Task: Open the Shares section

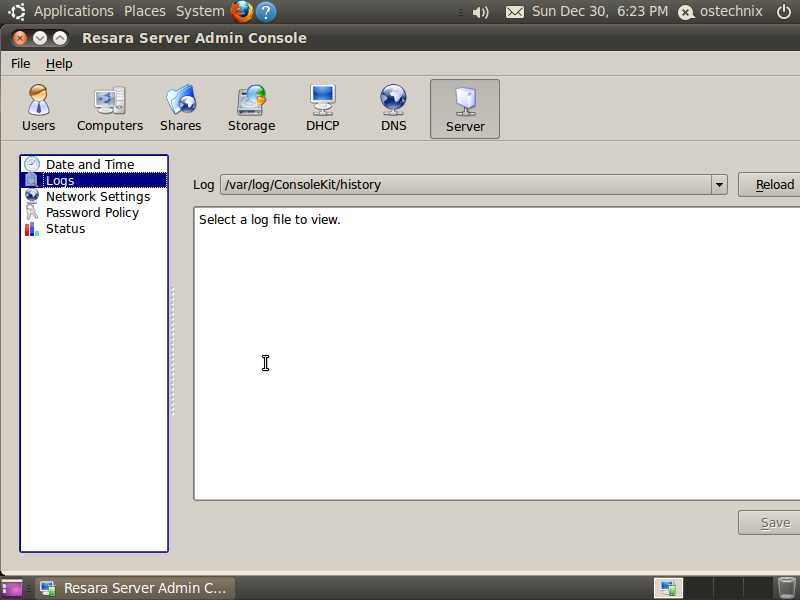Action: click(x=181, y=108)
